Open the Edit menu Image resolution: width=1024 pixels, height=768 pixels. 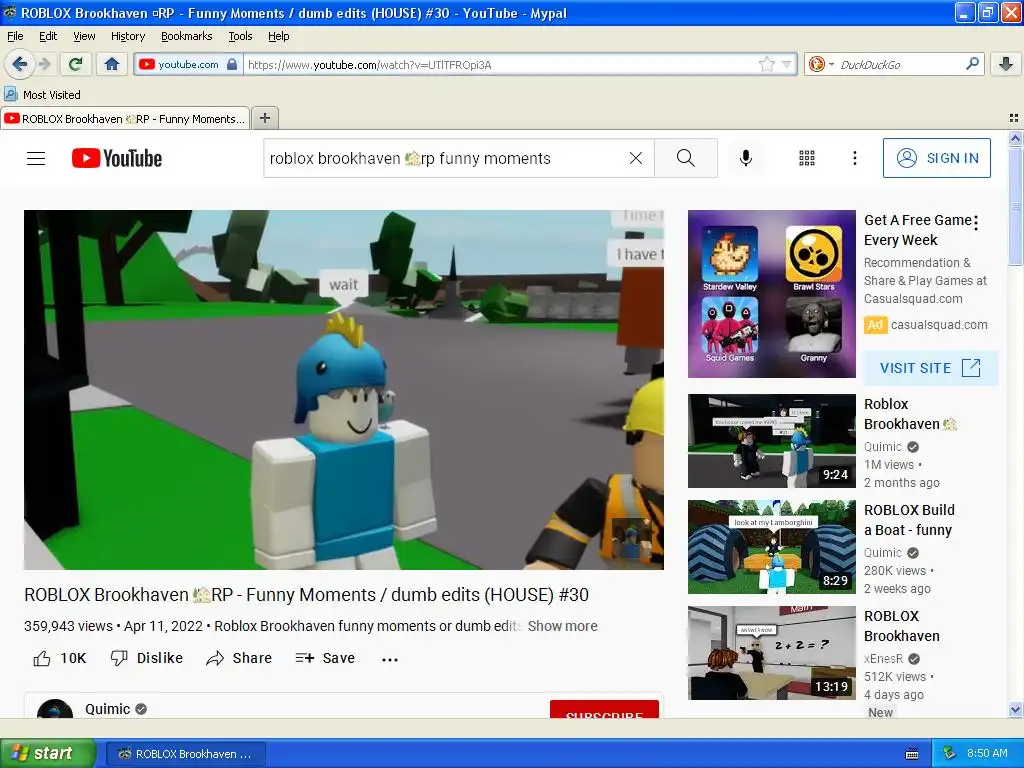[48, 36]
